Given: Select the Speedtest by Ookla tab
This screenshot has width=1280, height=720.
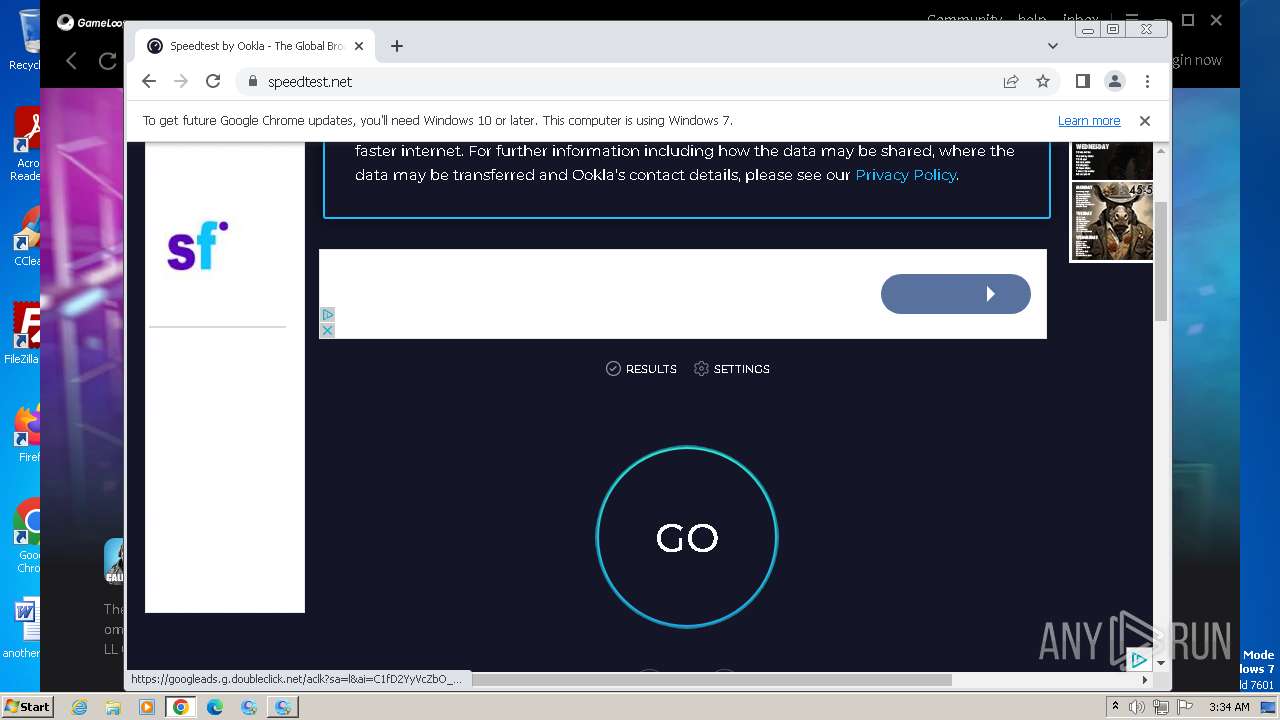Looking at the screenshot, I should point(254,46).
